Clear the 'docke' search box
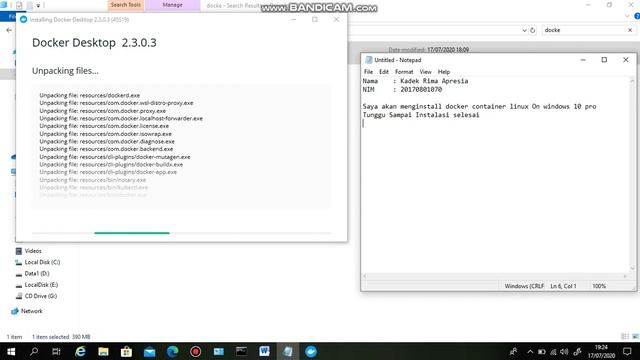This screenshot has height=360, width=640. point(630,30)
